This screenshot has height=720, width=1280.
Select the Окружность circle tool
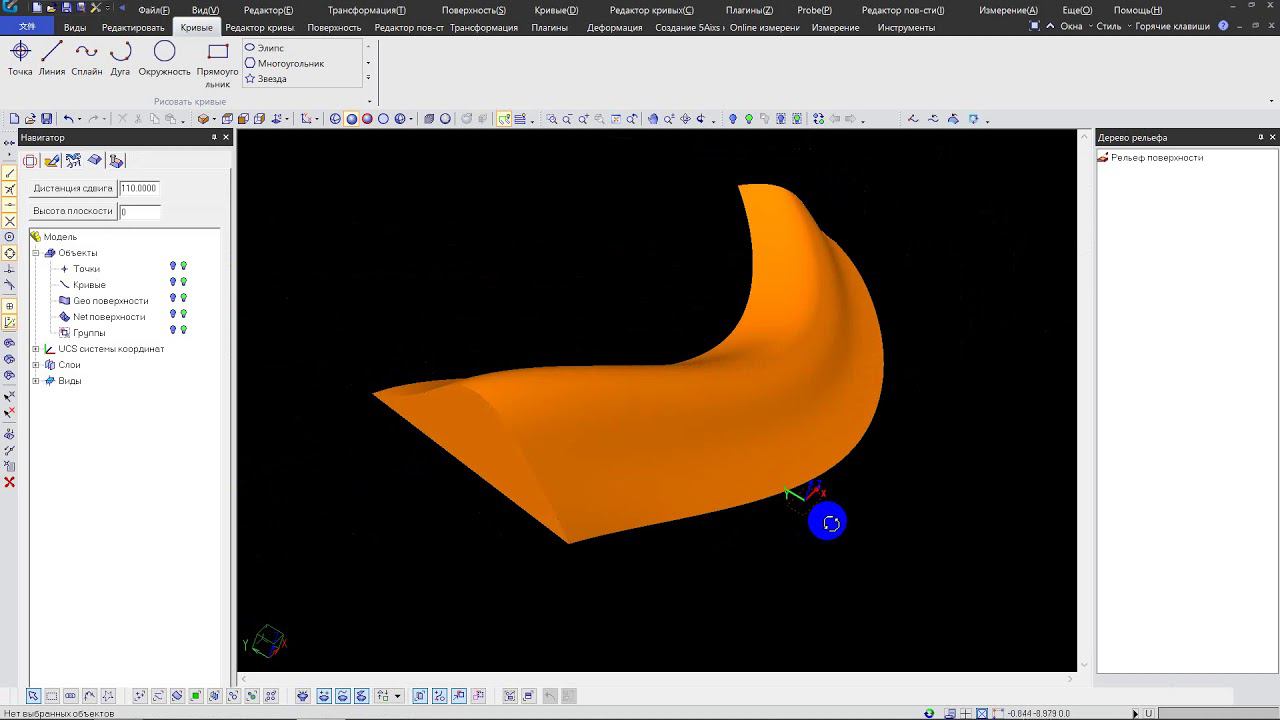164,58
